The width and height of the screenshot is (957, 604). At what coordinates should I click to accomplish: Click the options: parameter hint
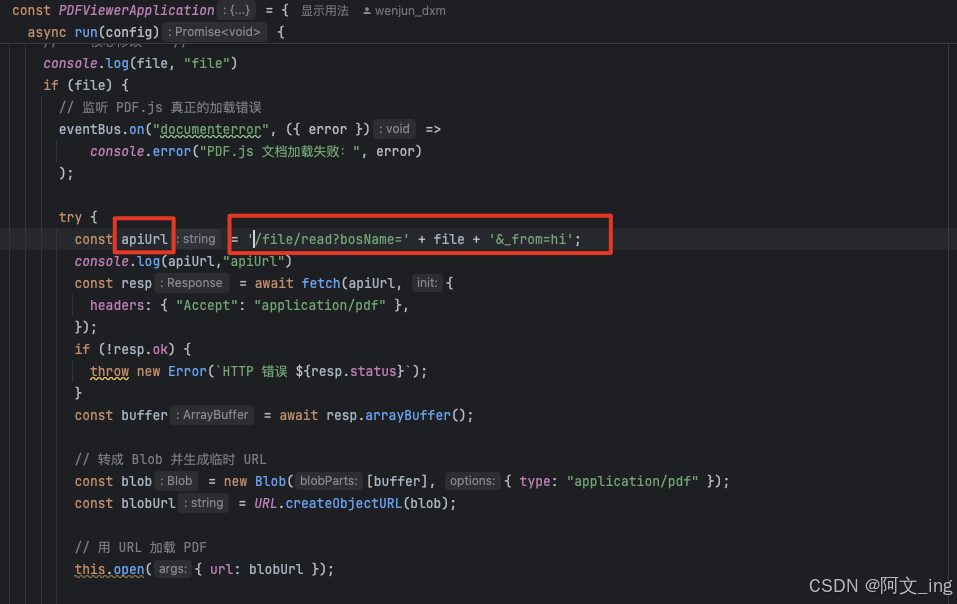(472, 481)
